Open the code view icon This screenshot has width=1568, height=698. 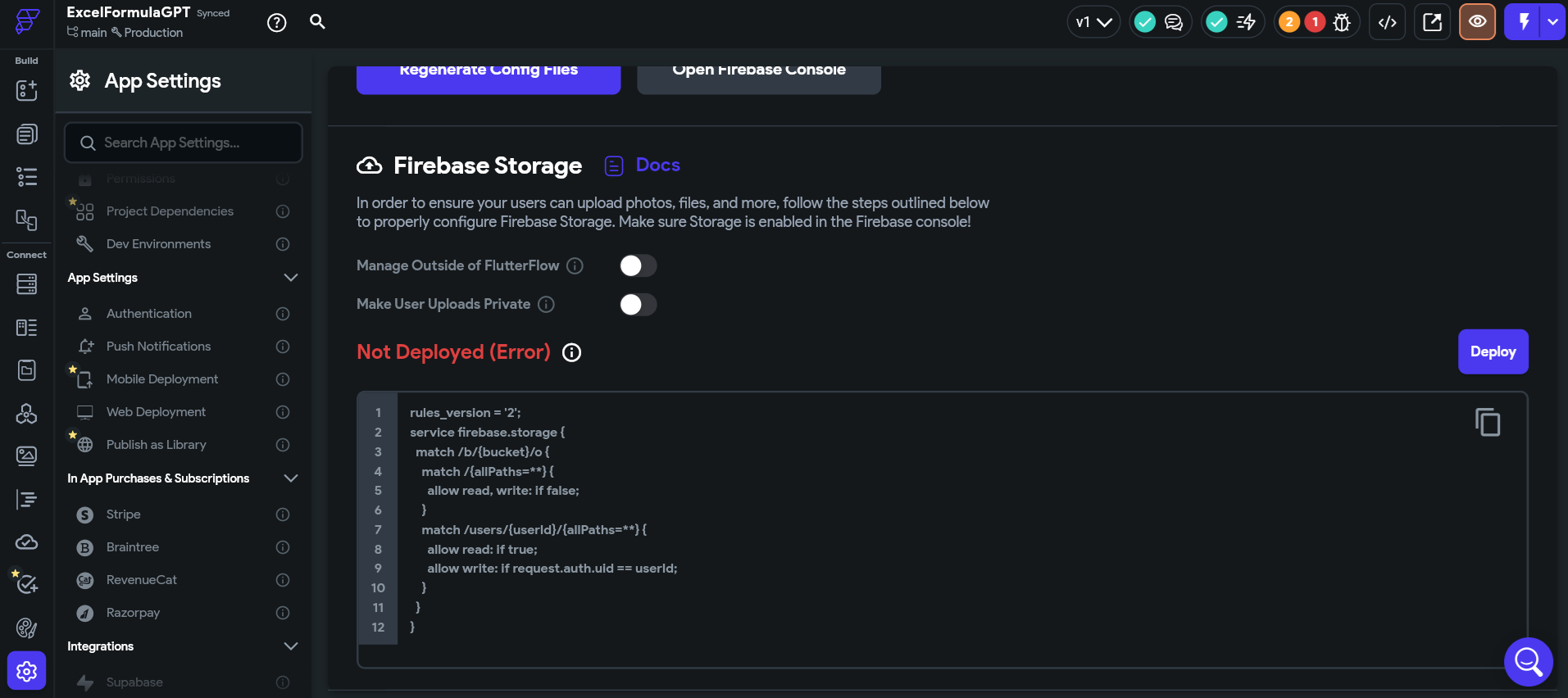(1387, 22)
